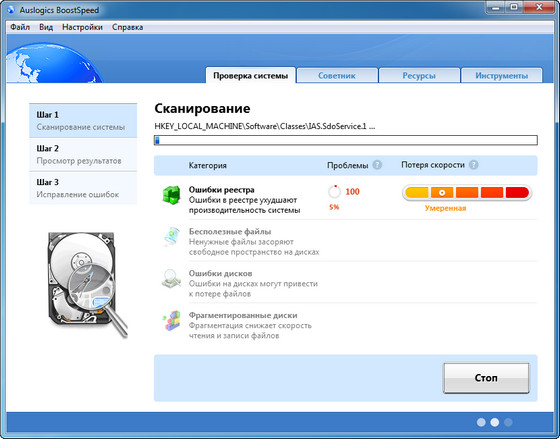
Task: Open the Справка menu
Action: 128,27
